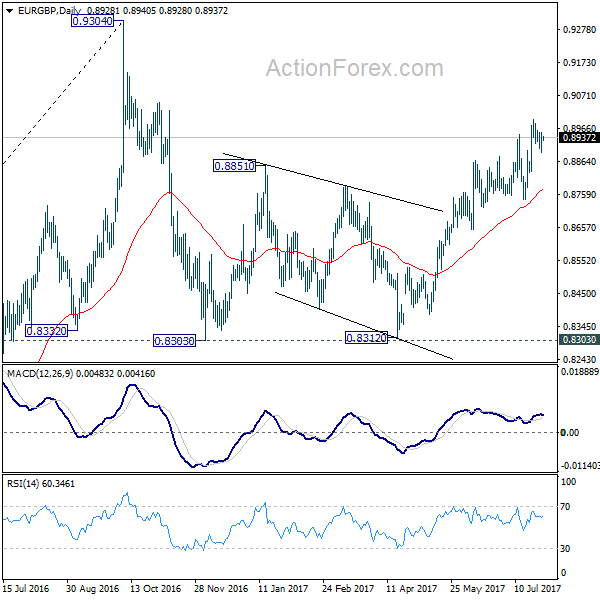Click the EURGBP,Daily symbol title
The image size is (600, 600).
click(x=49, y=11)
